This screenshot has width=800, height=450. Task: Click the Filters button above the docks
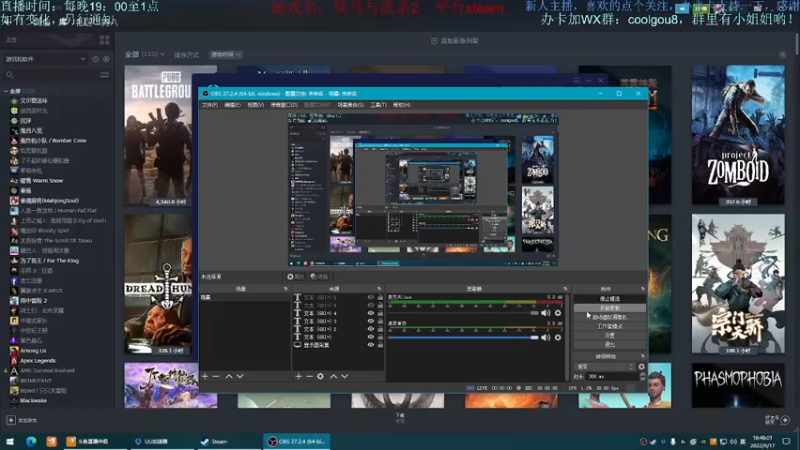[319, 277]
